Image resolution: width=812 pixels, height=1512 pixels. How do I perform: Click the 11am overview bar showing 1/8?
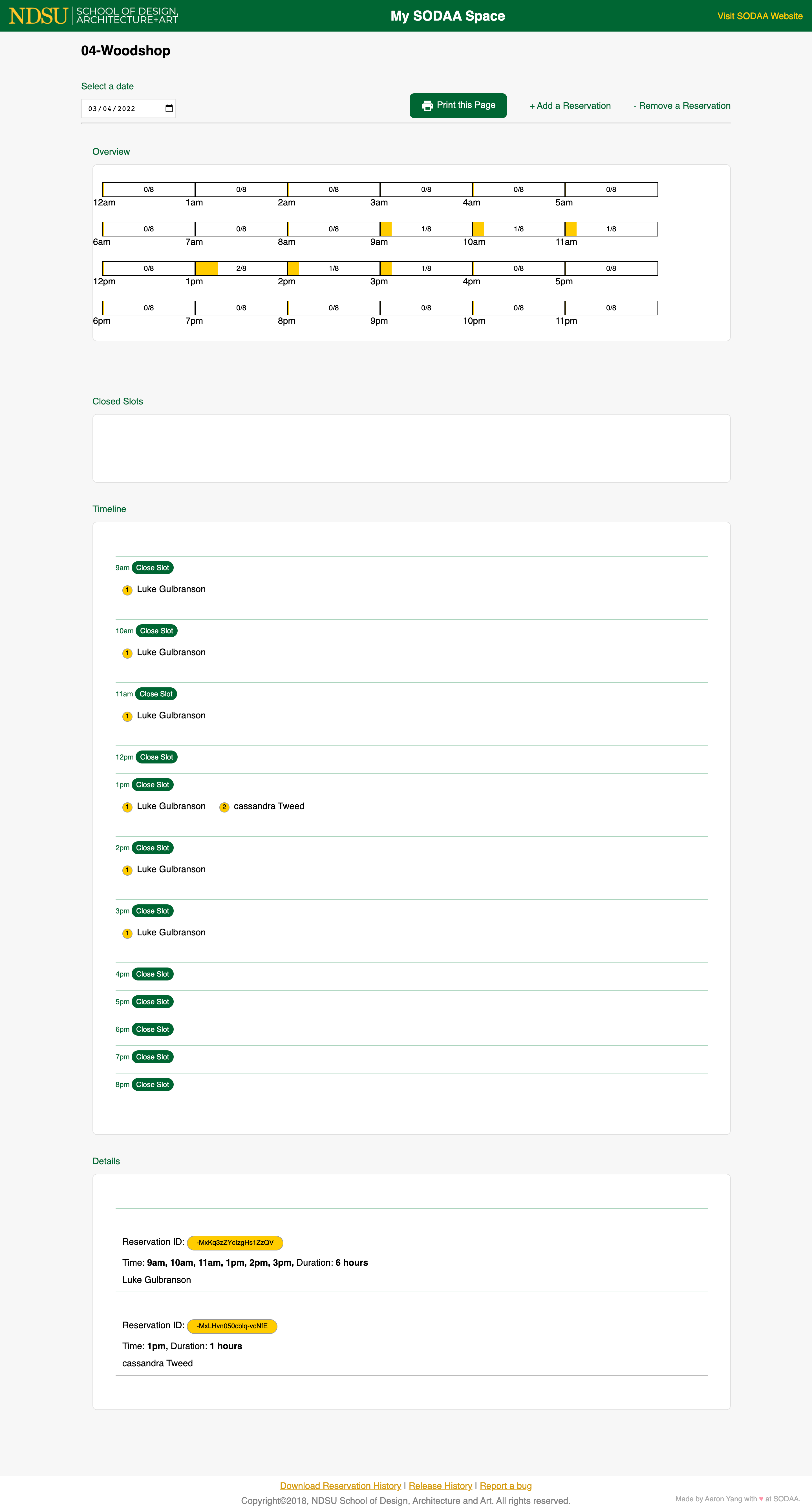(611, 229)
